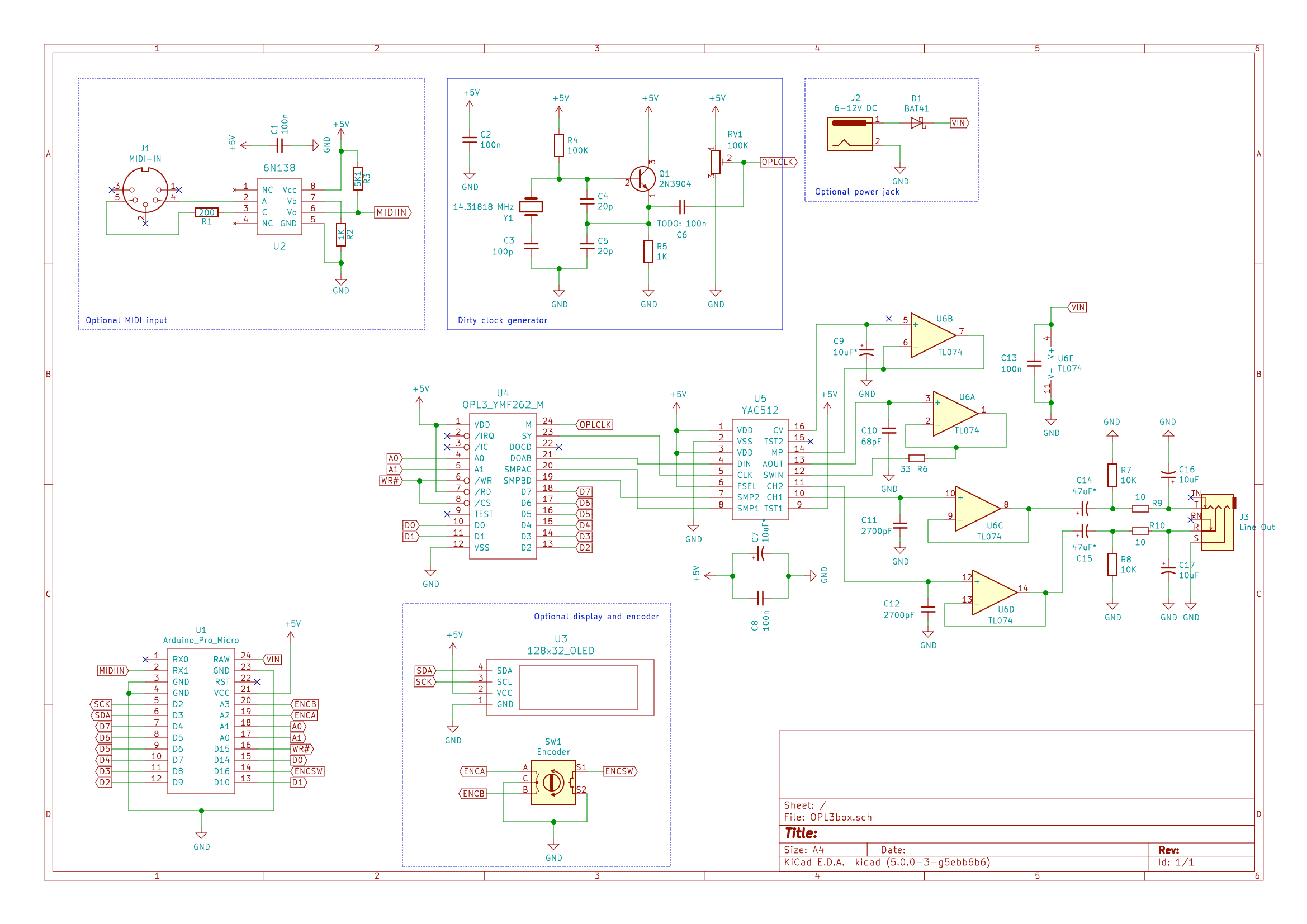Click the R4 100K resistor symbol

[x=559, y=145]
